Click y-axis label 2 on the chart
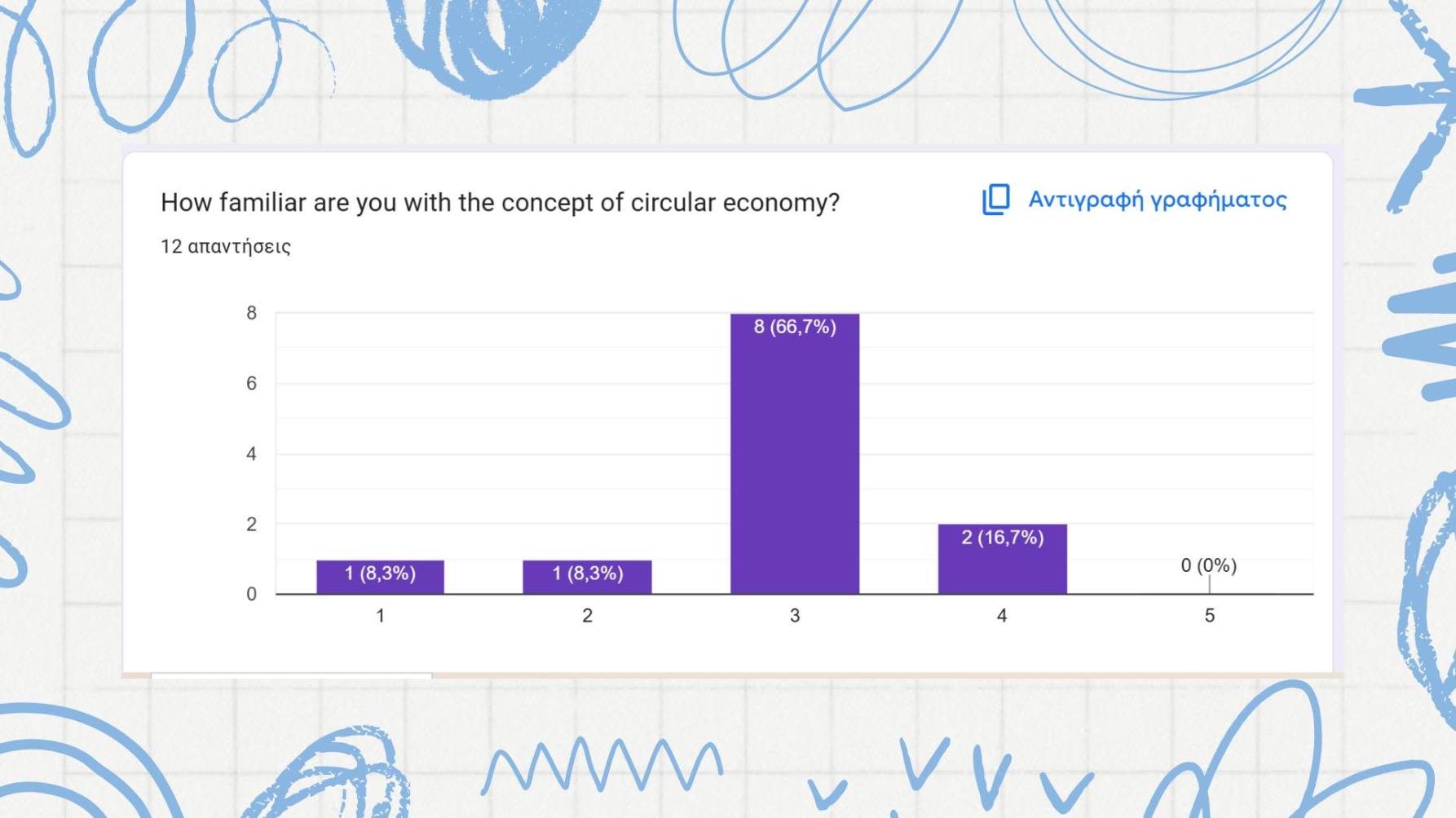Screen dimensions: 1456x818 click(251, 524)
